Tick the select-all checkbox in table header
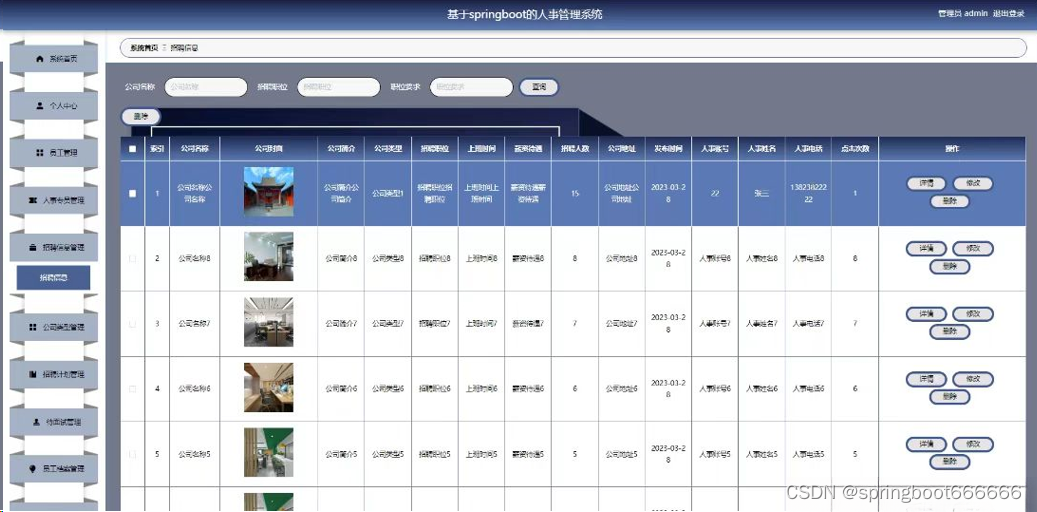This screenshot has width=1037, height=512. point(132,149)
